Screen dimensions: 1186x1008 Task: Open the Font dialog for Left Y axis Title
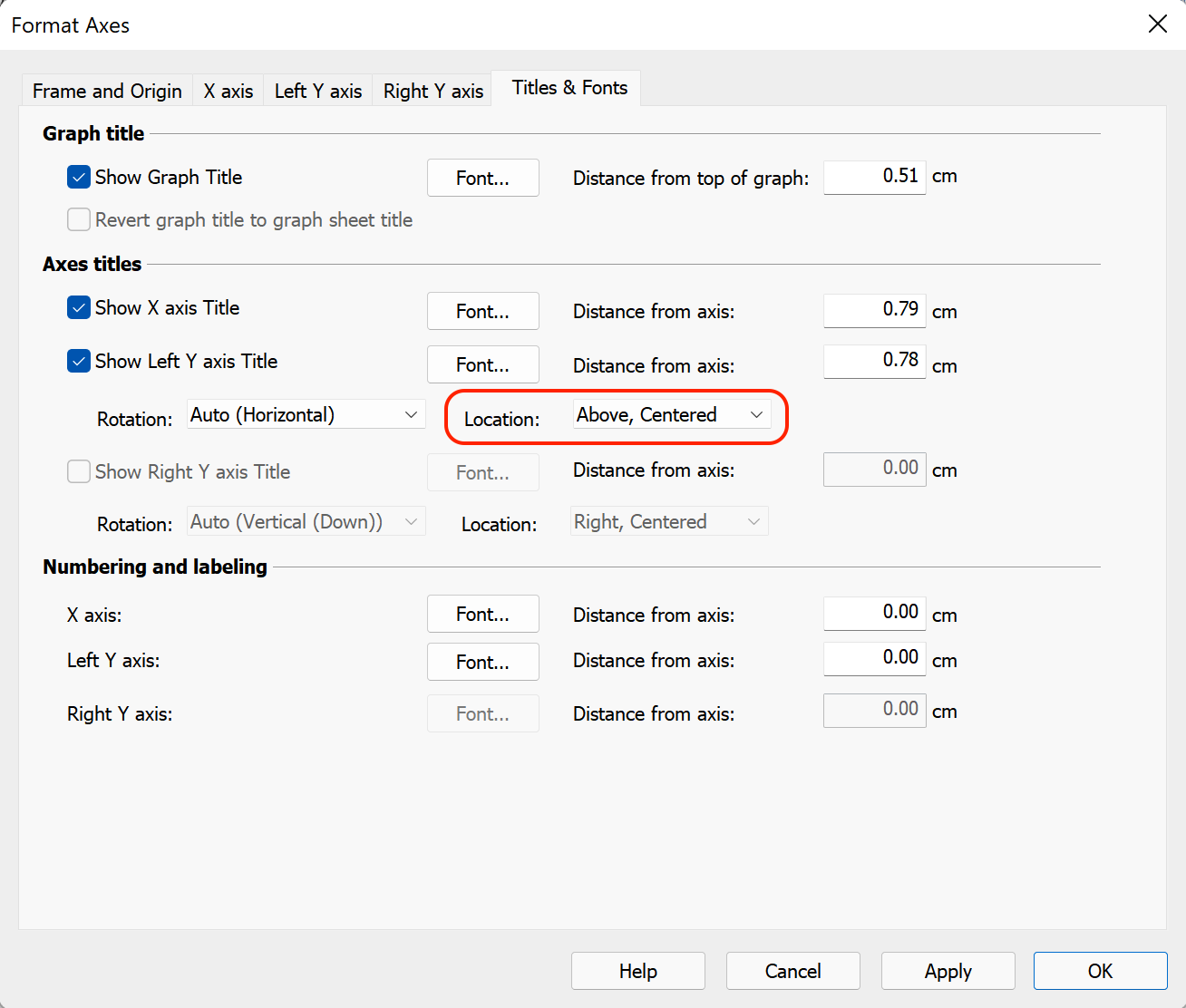pyautogui.click(x=482, y=364)
